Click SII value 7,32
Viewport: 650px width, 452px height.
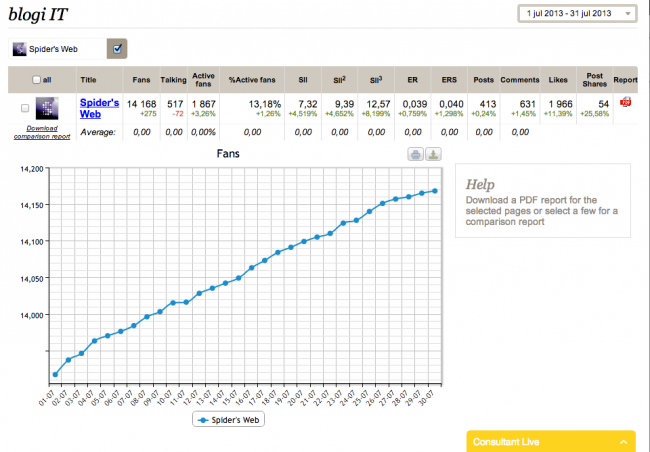point(308,104)
